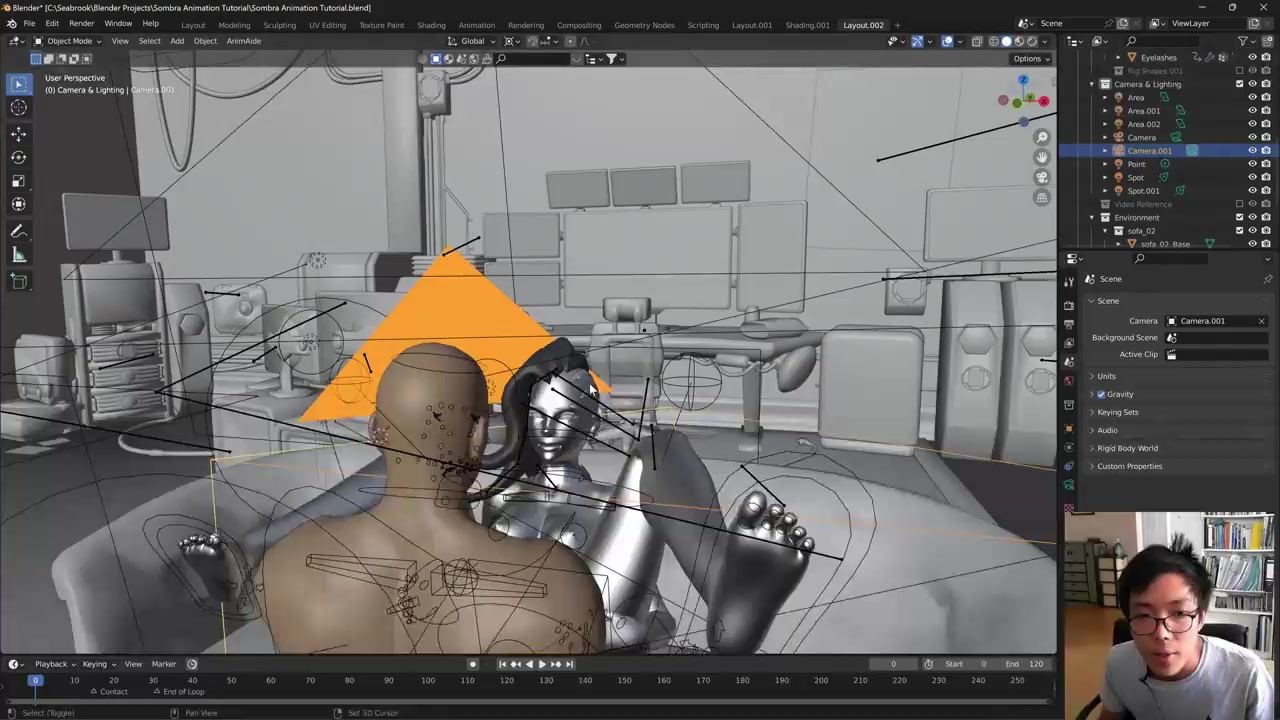Expand the Rigid Body World panel
The height and width of the screenshot is (720, 1280).
pos(1127,448)
